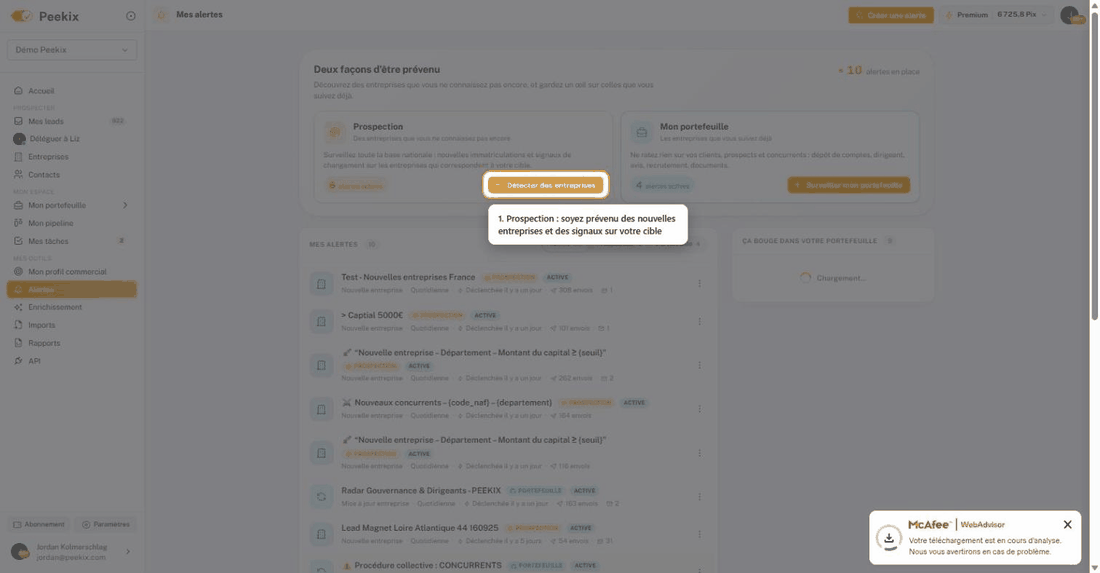Image resolution: width=1100 pixels, height=573 pixels.
Task: Click the Rapports document icon
Action: 18,343
